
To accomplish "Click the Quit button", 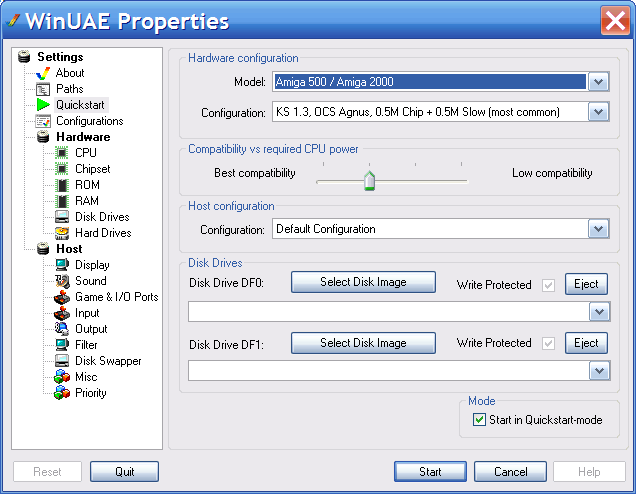I will pyautogui.click(x=125, y=472).
